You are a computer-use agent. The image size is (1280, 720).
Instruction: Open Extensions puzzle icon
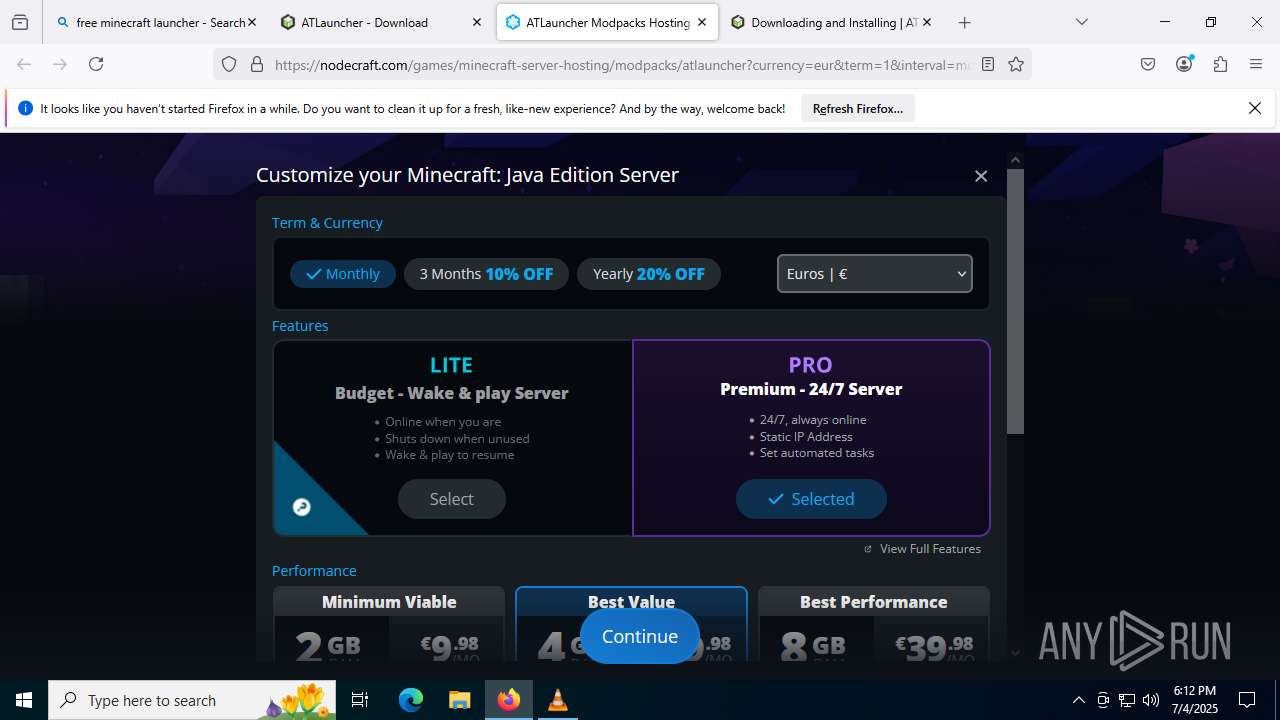[1220, 64]
